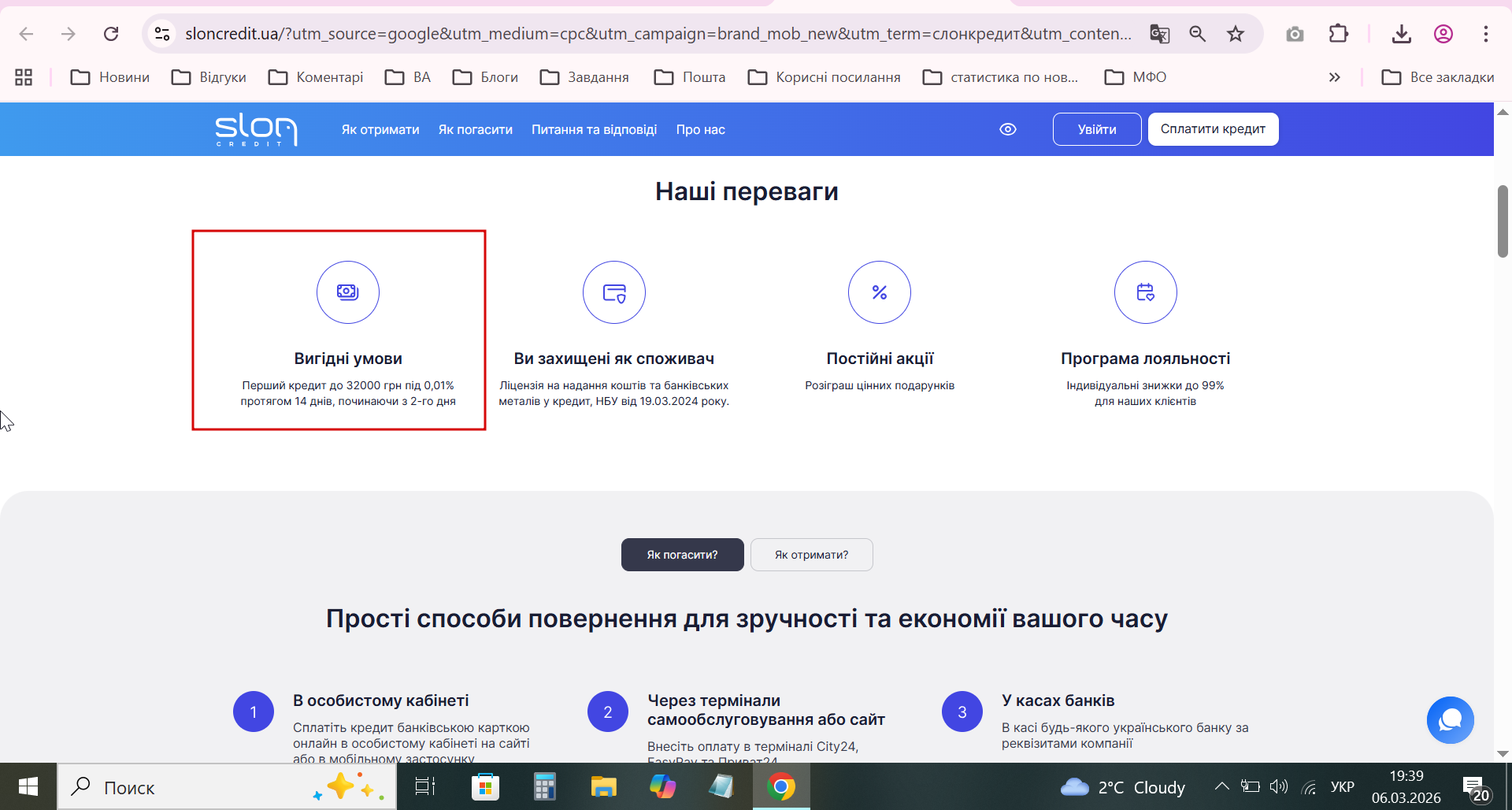
Task: Click the percent icon above Постійні акції
Action: (x=880, y=292)
